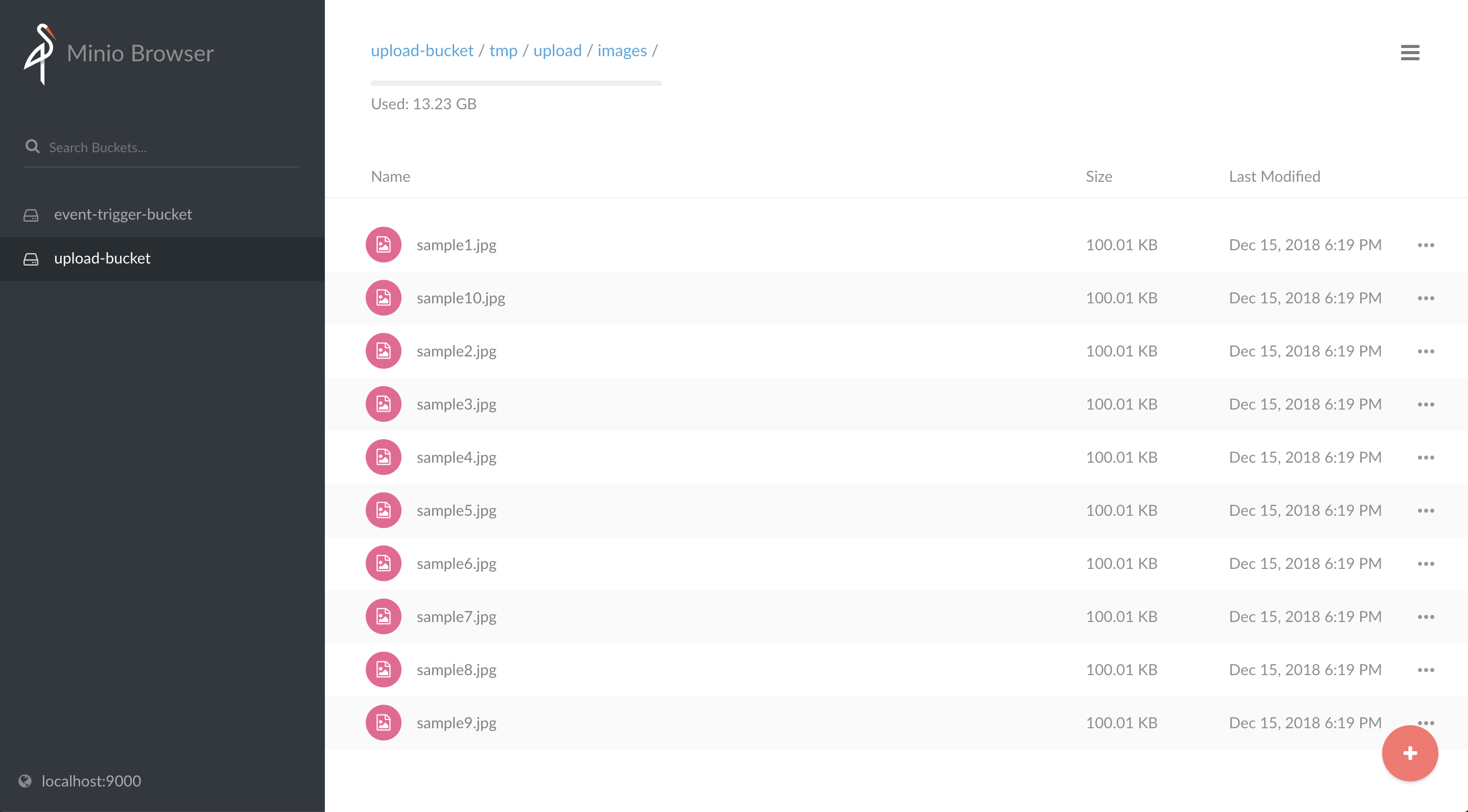
Task: Click the drive icon beside upload-bucket
Action: point(31,259)
